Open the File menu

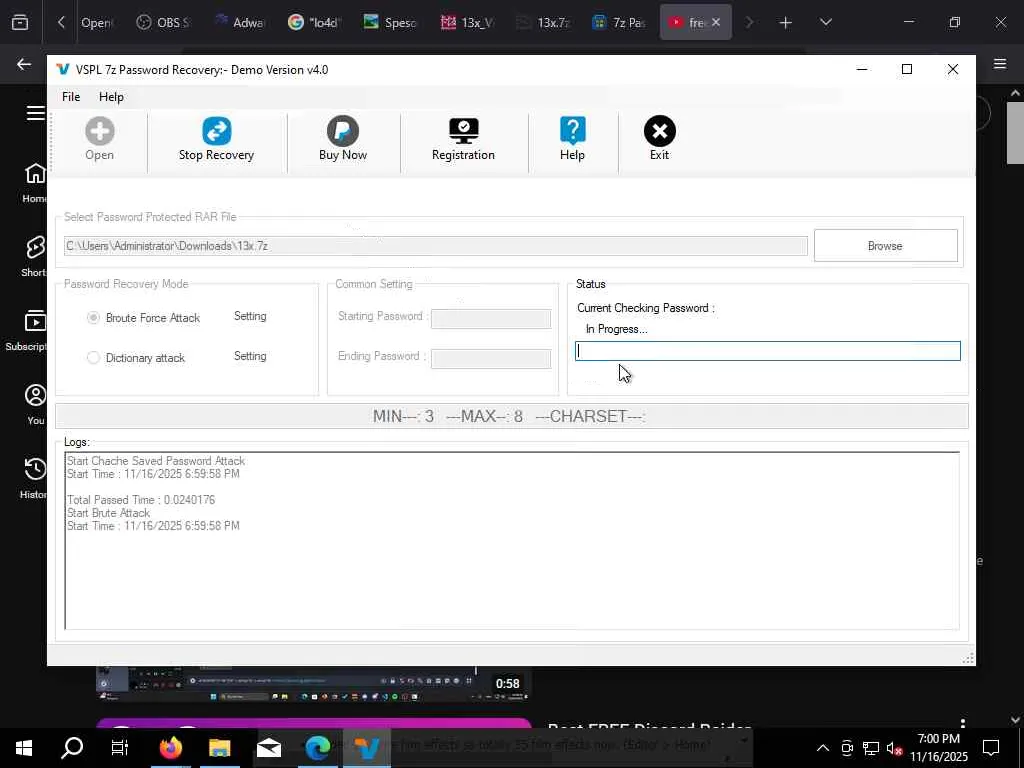[x=71, y=97]
